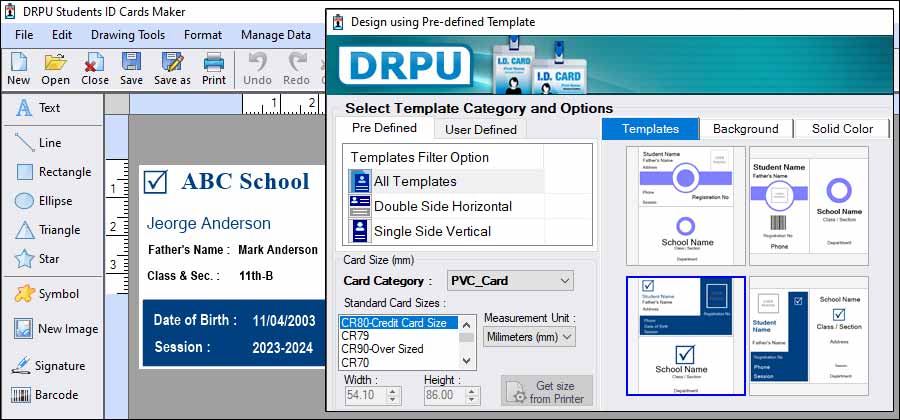The width and height of the screenshot is (900, 420).
Task: Click the Close file toolbar icon
Action: click(94, 62)
